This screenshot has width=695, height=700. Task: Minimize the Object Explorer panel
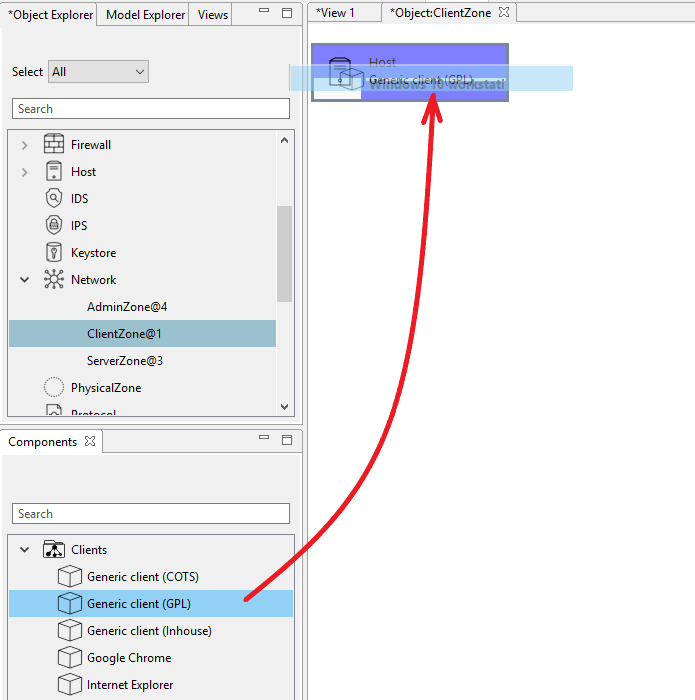pyautogui.click(x=264, y=11)
